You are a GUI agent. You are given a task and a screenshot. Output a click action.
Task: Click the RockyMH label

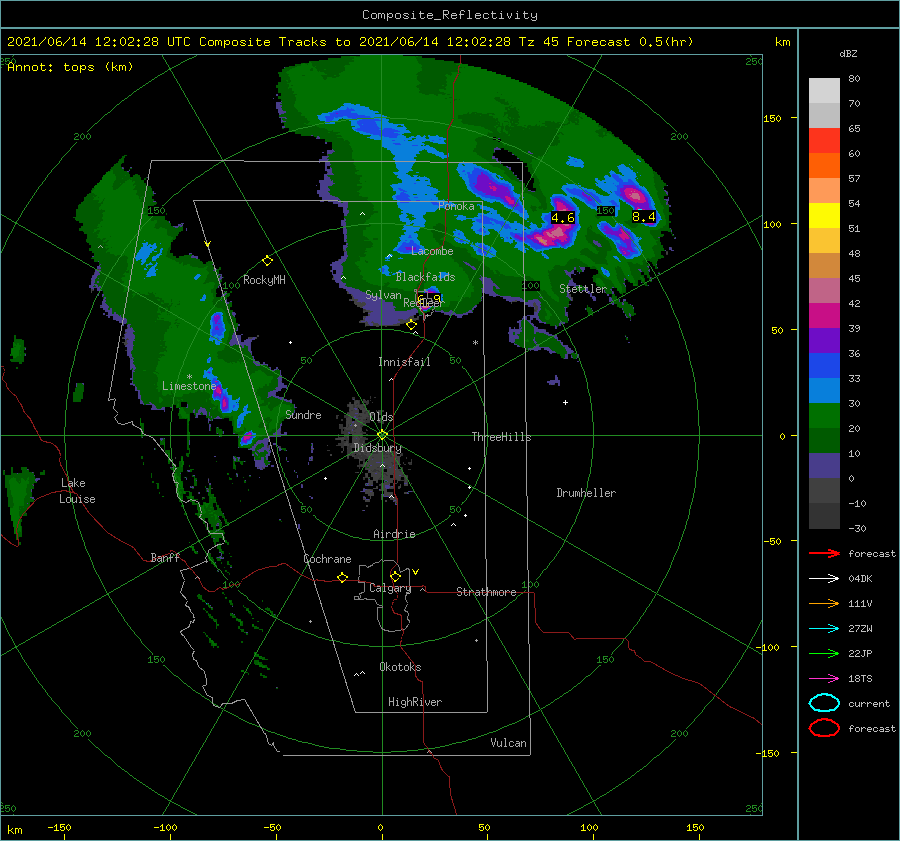coord(264,280)
